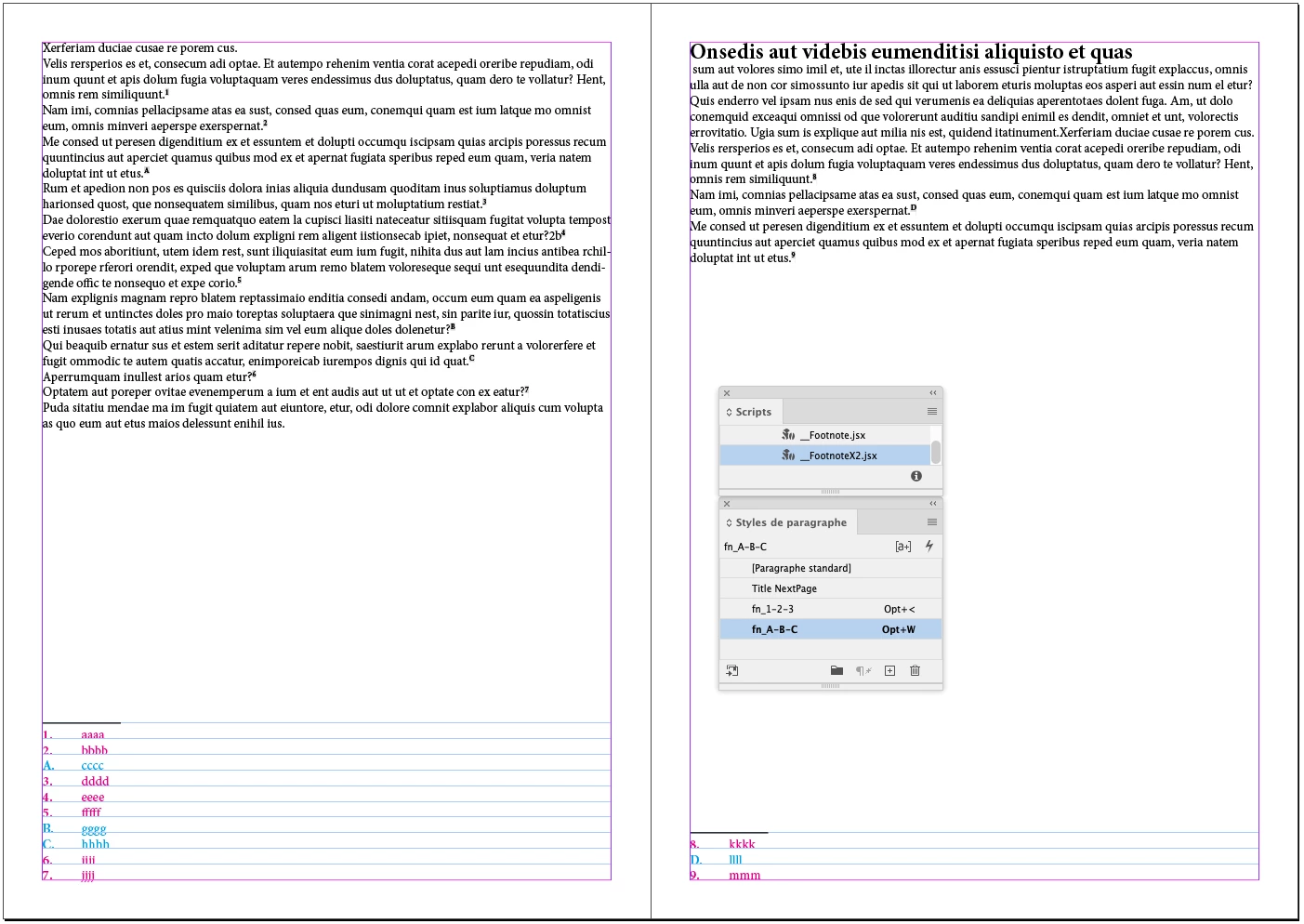
Task: Cycle Scripts panel view using tab arrows
Action: tap(729, 412)
